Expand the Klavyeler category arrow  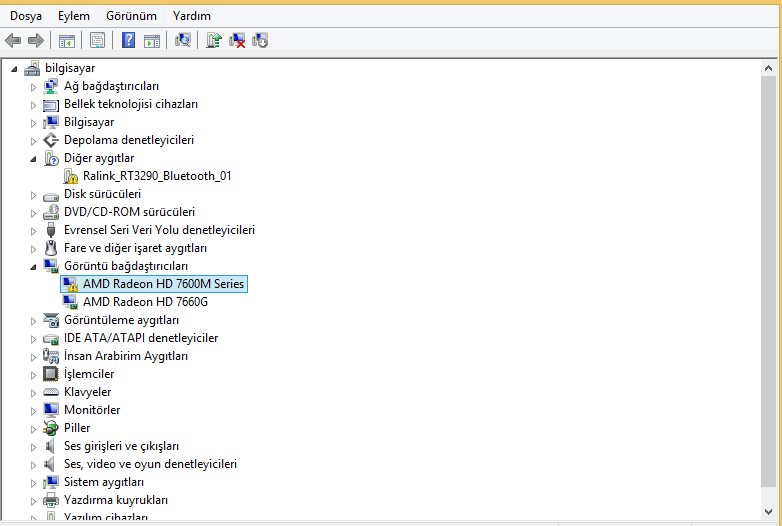point(33,393)
